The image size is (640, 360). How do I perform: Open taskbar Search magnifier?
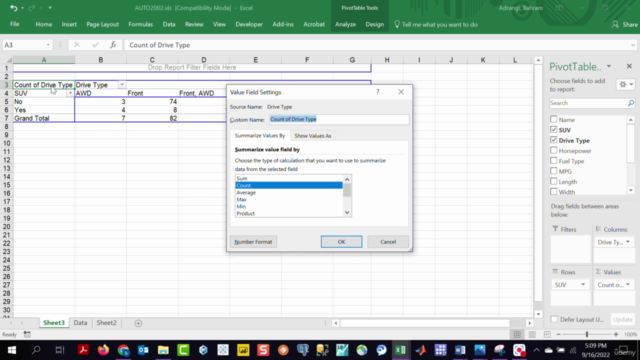coord(36,350)
